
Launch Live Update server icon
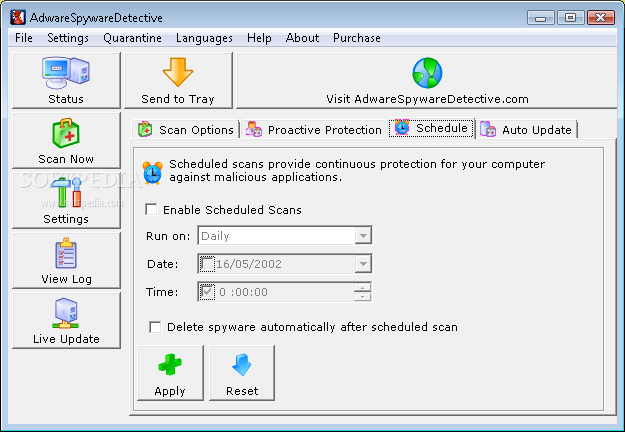[66, 313]
